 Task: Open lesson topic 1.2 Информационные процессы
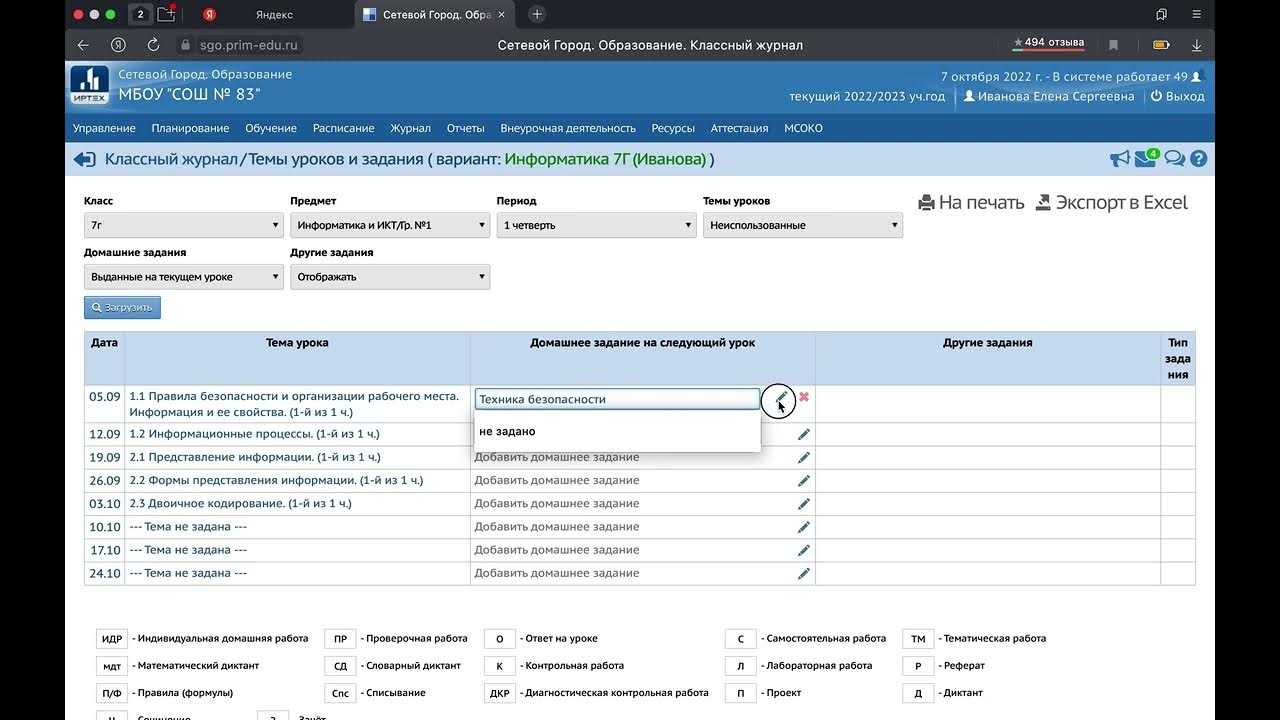coord(254,434)
